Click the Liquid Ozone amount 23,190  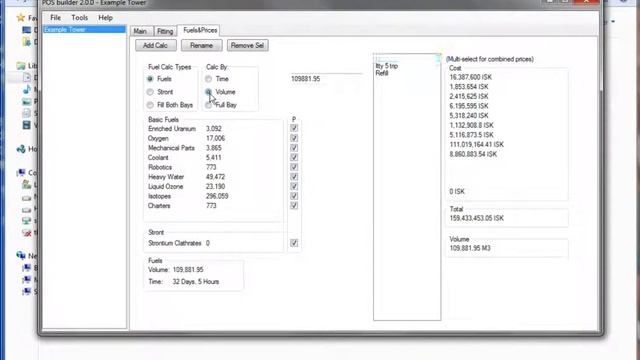click(216, 187)
